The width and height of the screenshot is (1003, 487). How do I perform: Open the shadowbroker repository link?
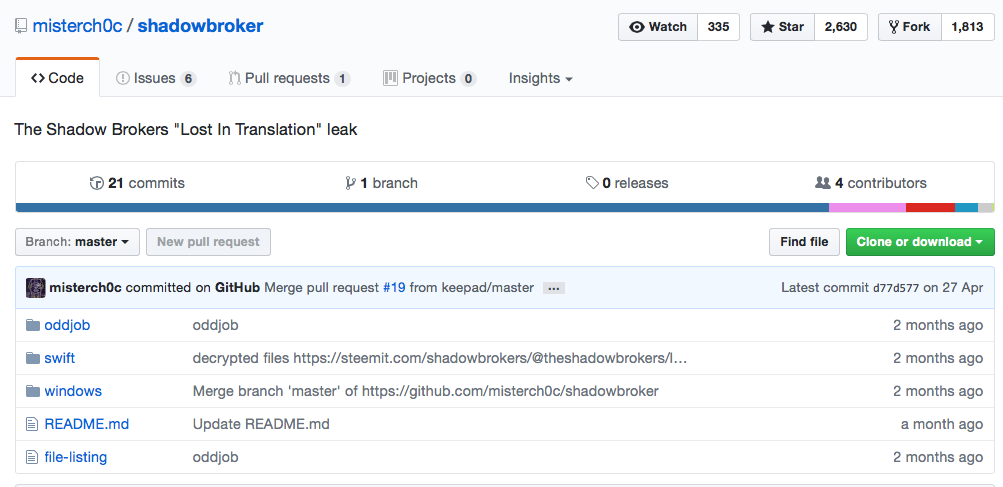click(x=200, y=26)
